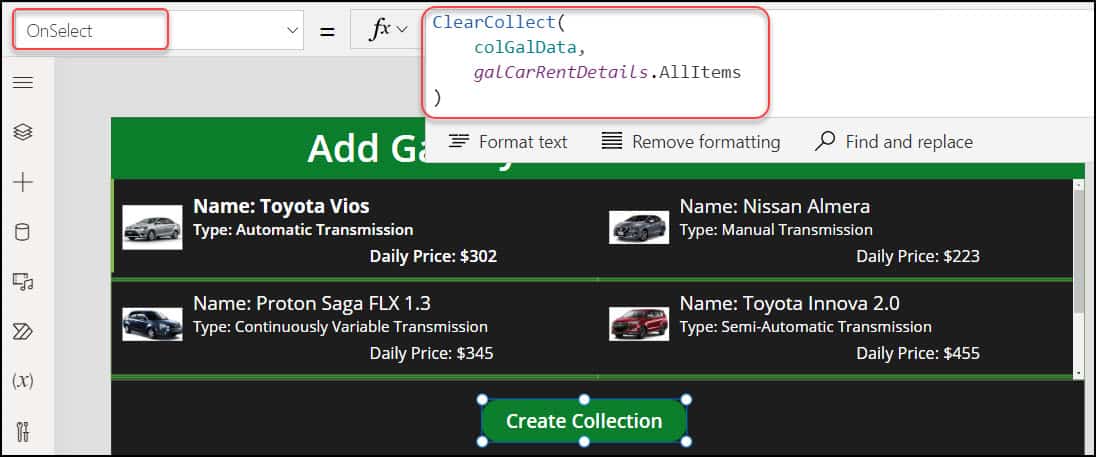The width and height of the screenshot is (1096, 457).
Task: Expand the fx function chevron
Action: (401, 29)
